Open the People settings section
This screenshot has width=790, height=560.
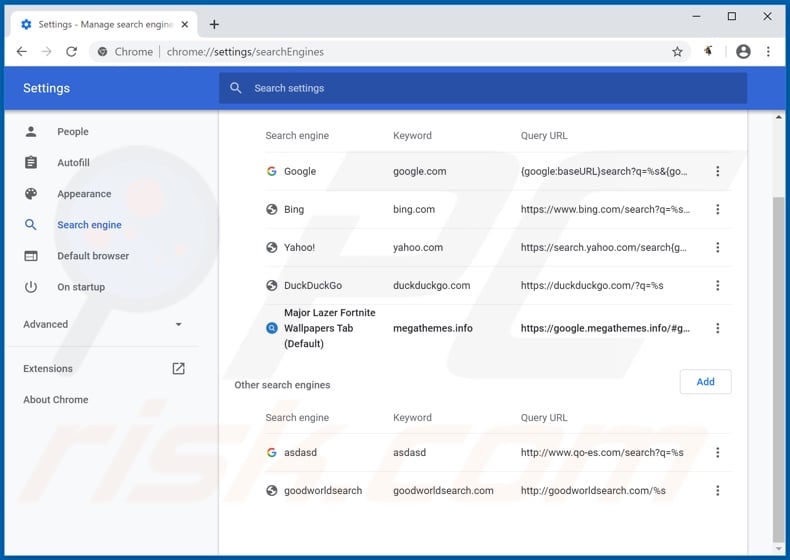click(73, 132)
